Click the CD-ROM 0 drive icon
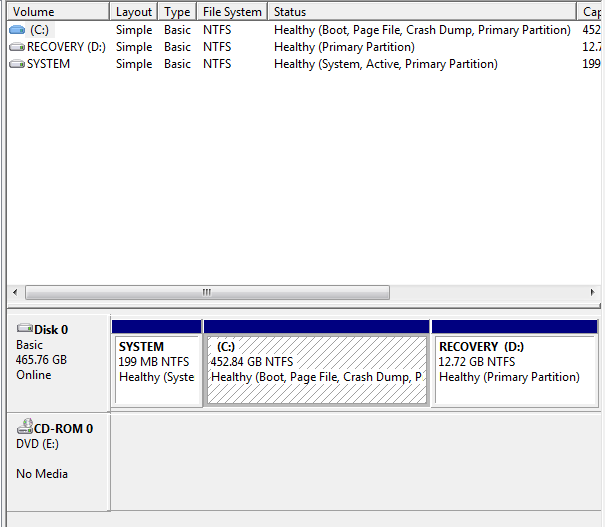Image resolution: width=605 pixels, height=527 pixels. [25, 427]
